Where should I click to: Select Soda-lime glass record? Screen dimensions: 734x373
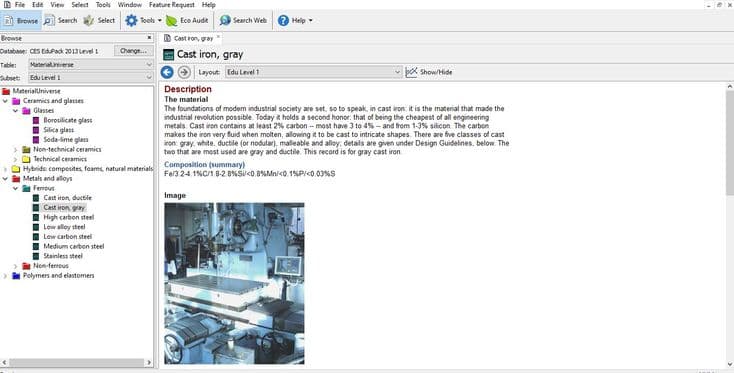[x=66, y=139]
